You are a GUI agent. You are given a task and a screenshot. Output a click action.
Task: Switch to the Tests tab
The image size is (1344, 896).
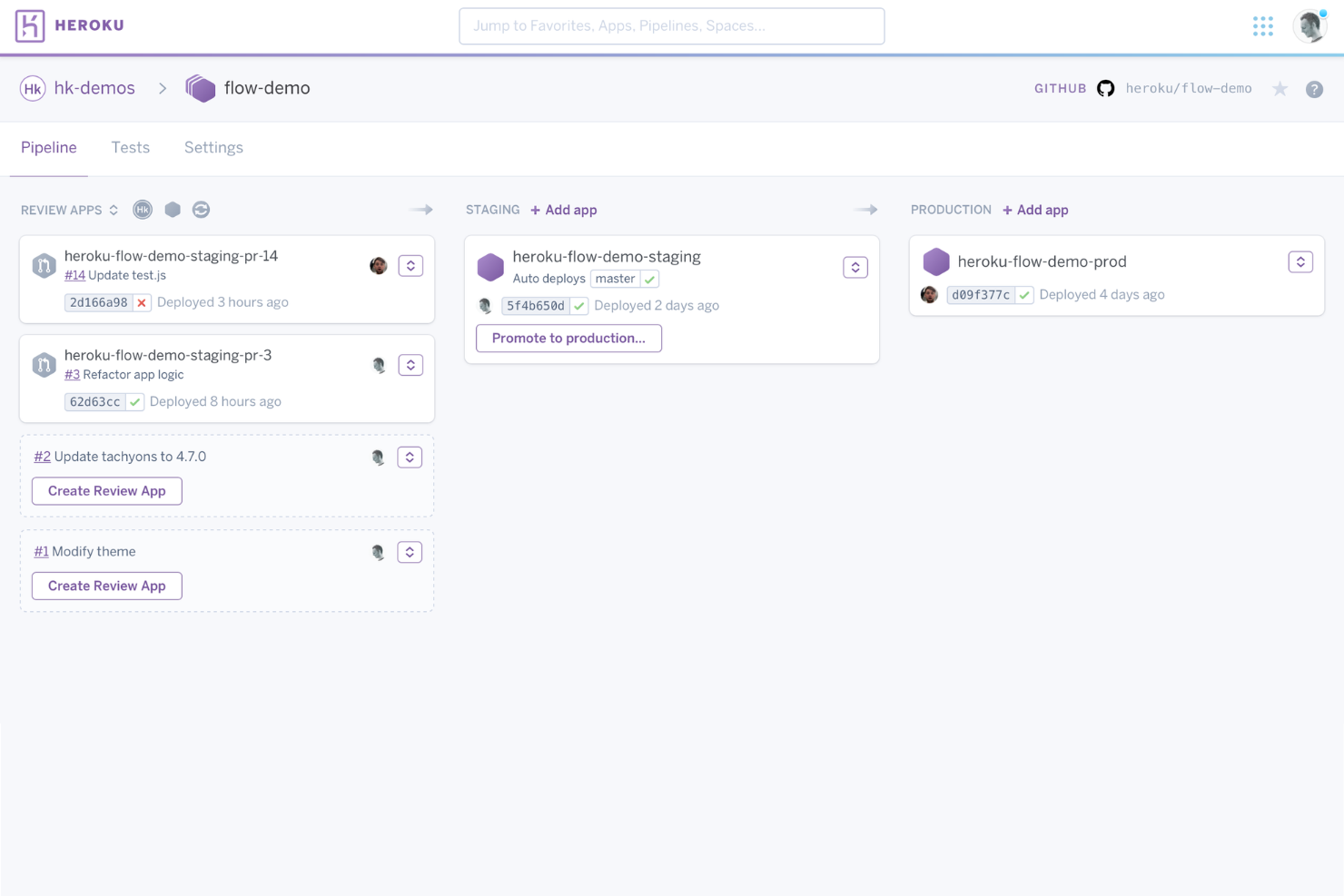coord(130,147)
